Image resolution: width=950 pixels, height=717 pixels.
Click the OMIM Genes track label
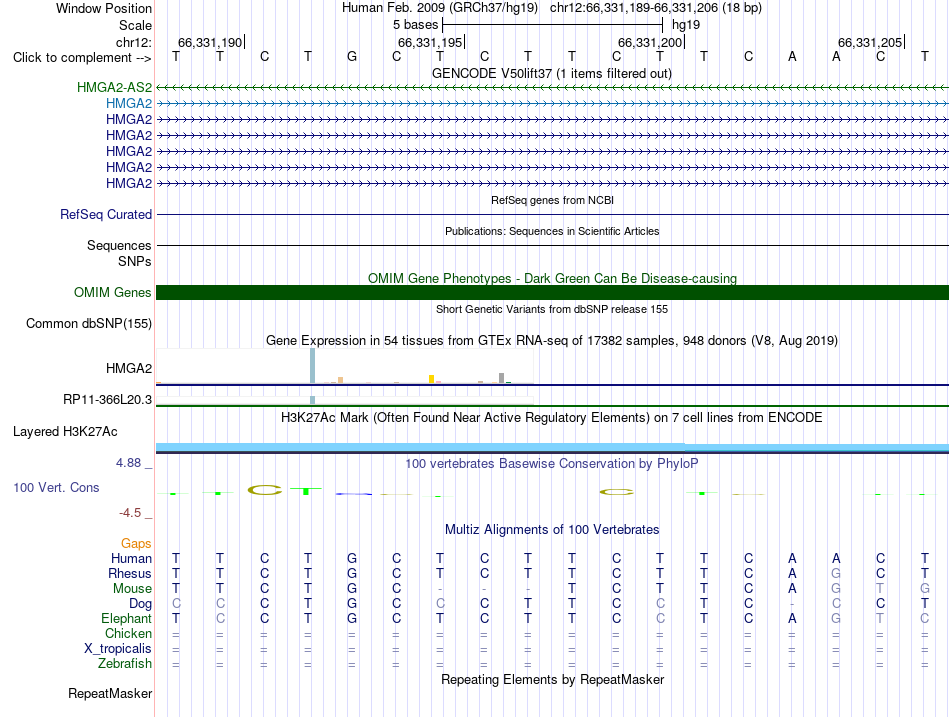[113, 292]
